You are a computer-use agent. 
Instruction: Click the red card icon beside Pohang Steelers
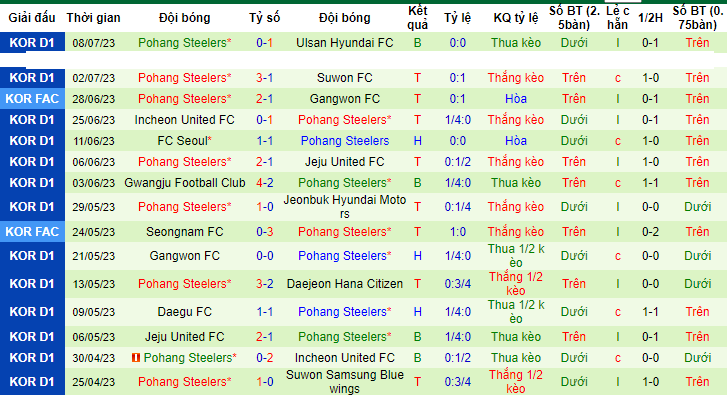(x=136, y=358)
